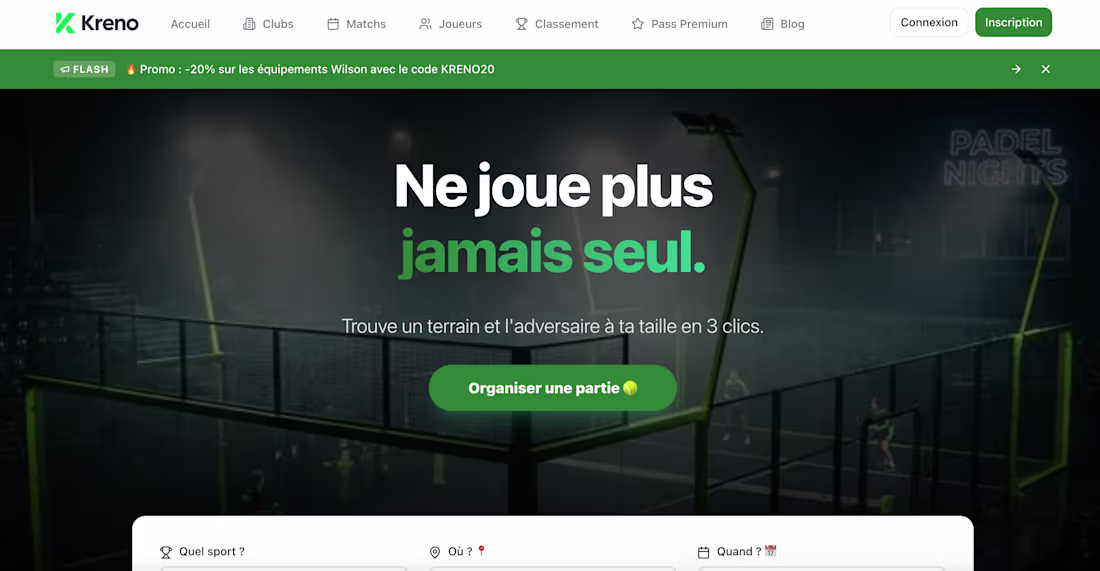Open the Wilson KRENO20 promo text link
This screenshot has width=1100, height=571.
[x=317, y=69]
